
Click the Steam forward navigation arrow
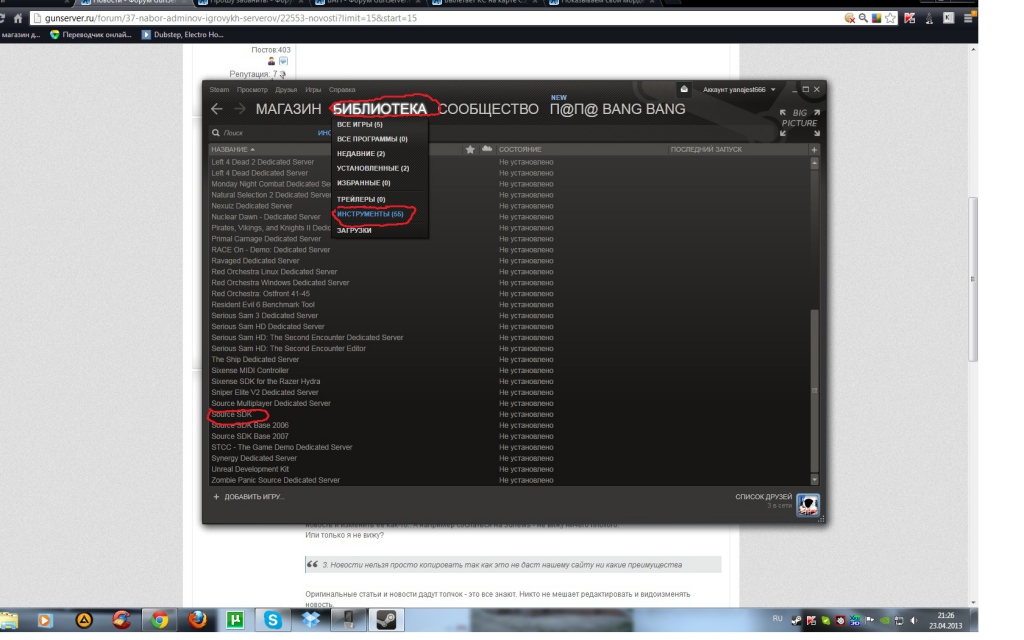point(240,109)
